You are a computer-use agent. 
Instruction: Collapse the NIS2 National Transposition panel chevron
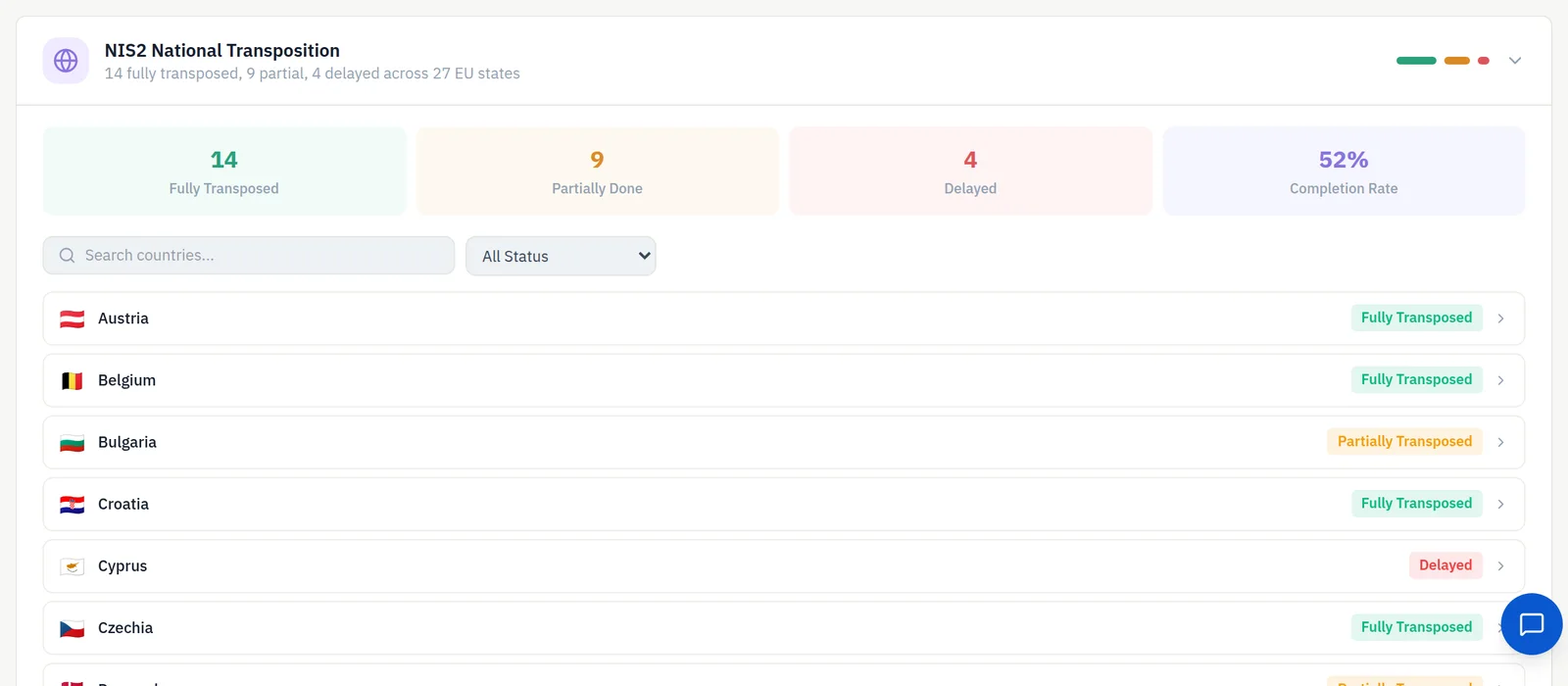point(1514,61)
